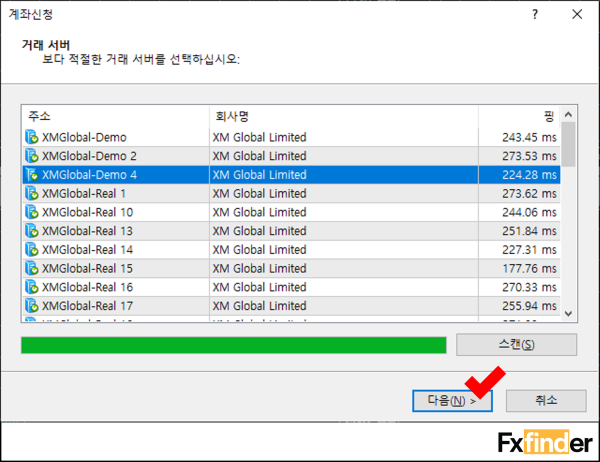Click the scrollbar up arrow in server list
600x462 pixels.
click(568, 114)
